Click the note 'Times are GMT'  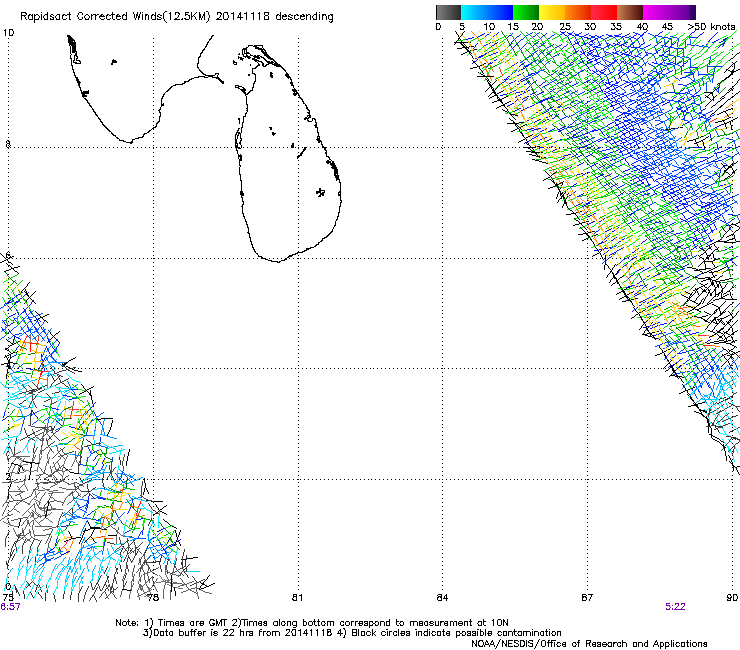[193, 623]
